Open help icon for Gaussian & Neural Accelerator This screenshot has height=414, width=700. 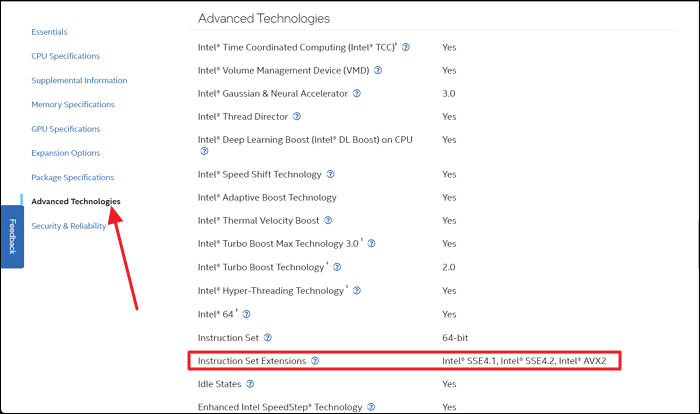(357, 93)
